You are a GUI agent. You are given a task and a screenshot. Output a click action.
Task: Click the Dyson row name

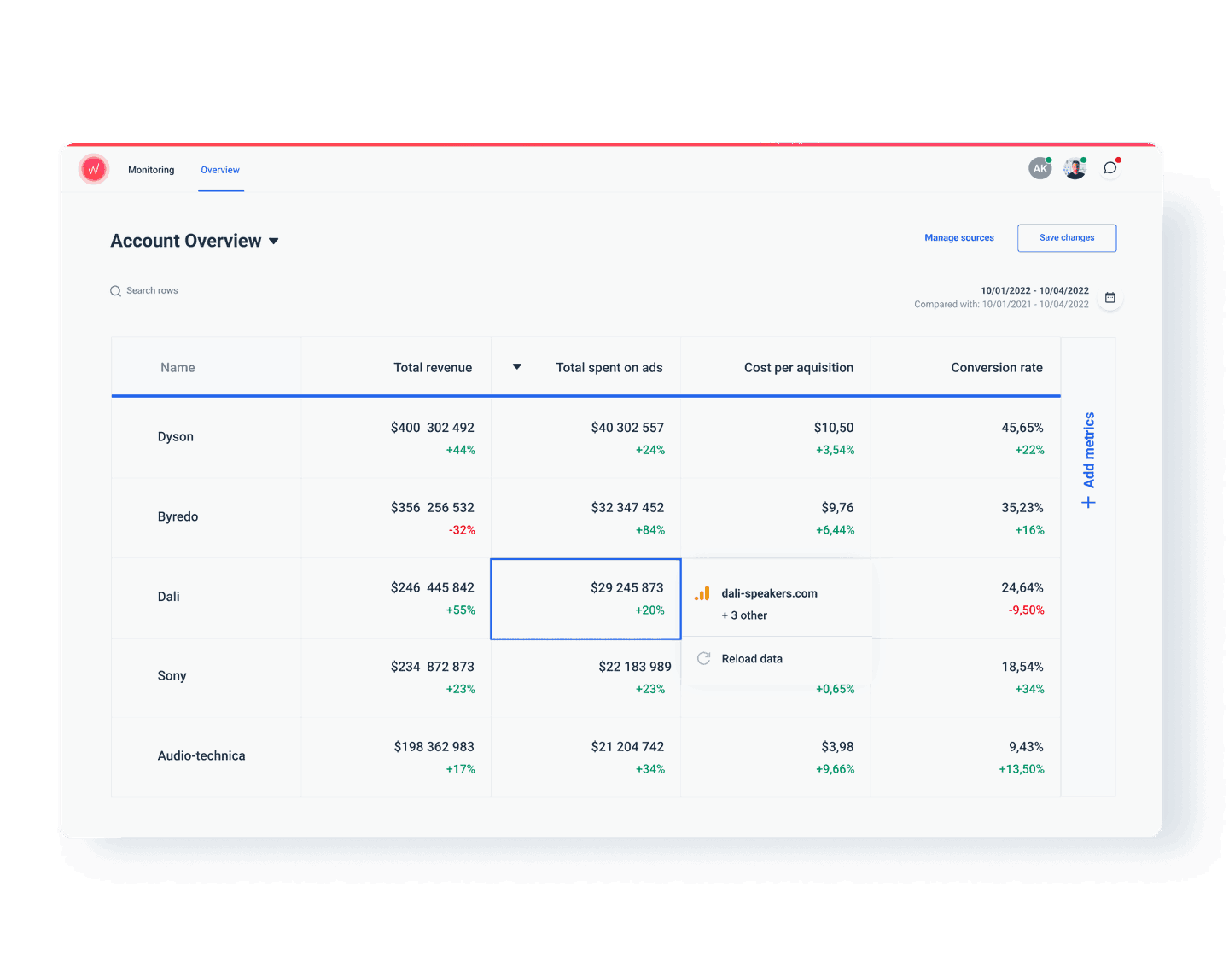[x=176, y=436]
